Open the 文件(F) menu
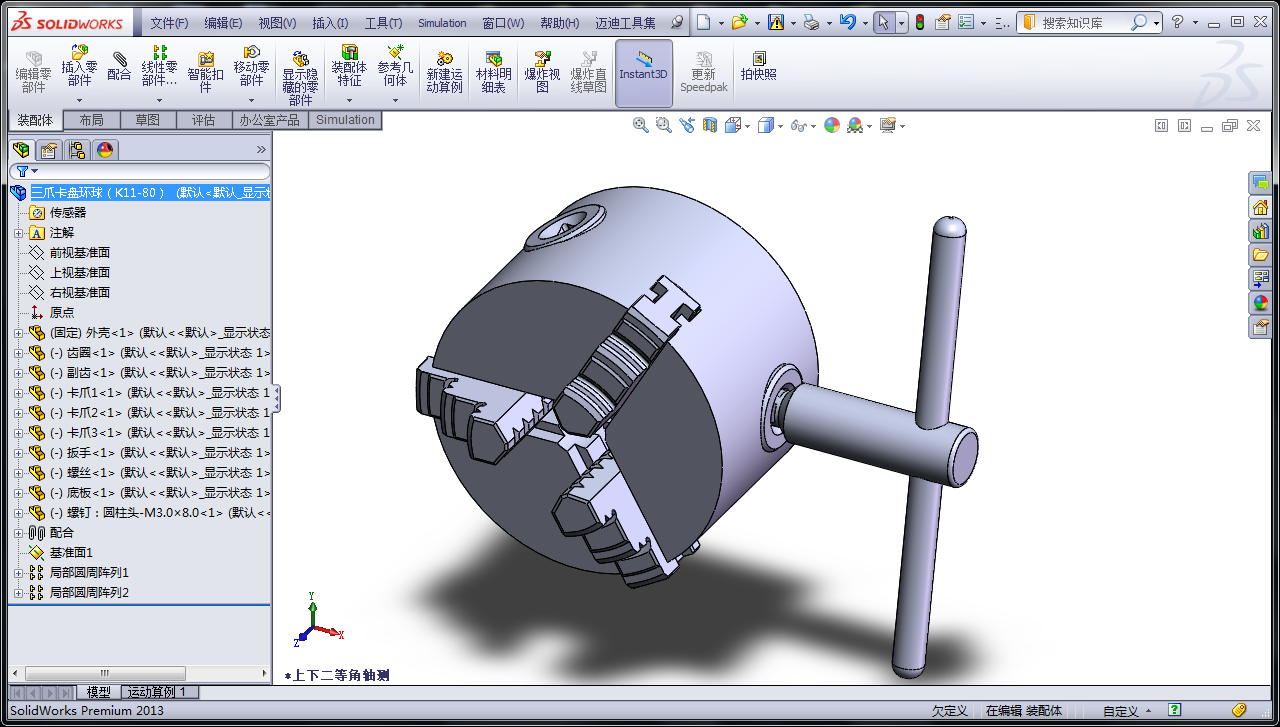The width and height of the screenshot is (1280, 727). coord(169,23)
